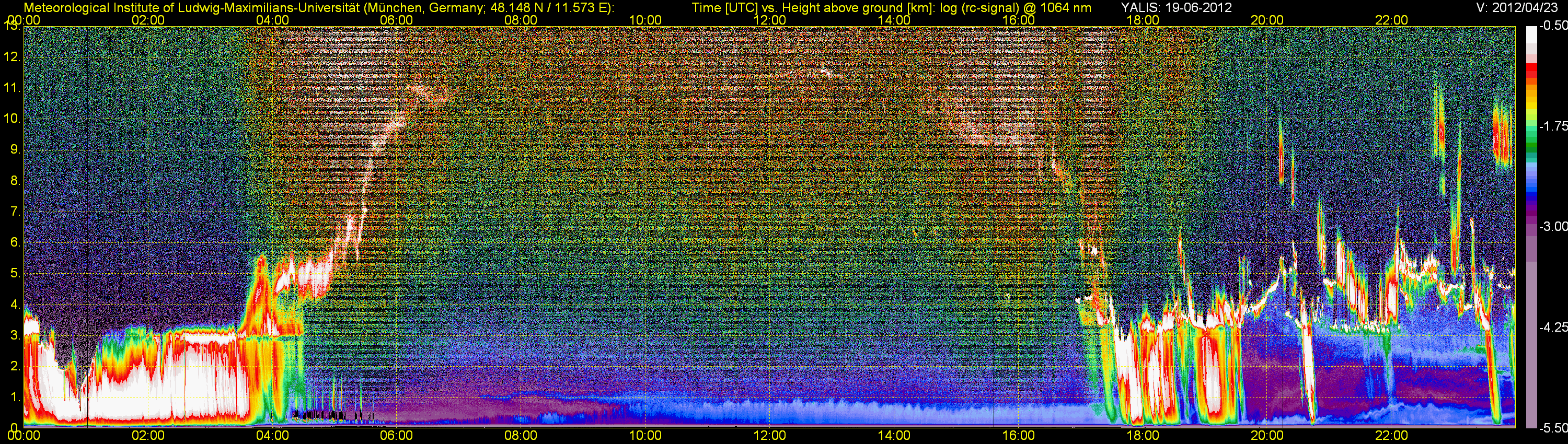This screenshot has width=1568, height=444.
Task: Click the 12:00 label on the top time axis
Action: tap(769, 20)
